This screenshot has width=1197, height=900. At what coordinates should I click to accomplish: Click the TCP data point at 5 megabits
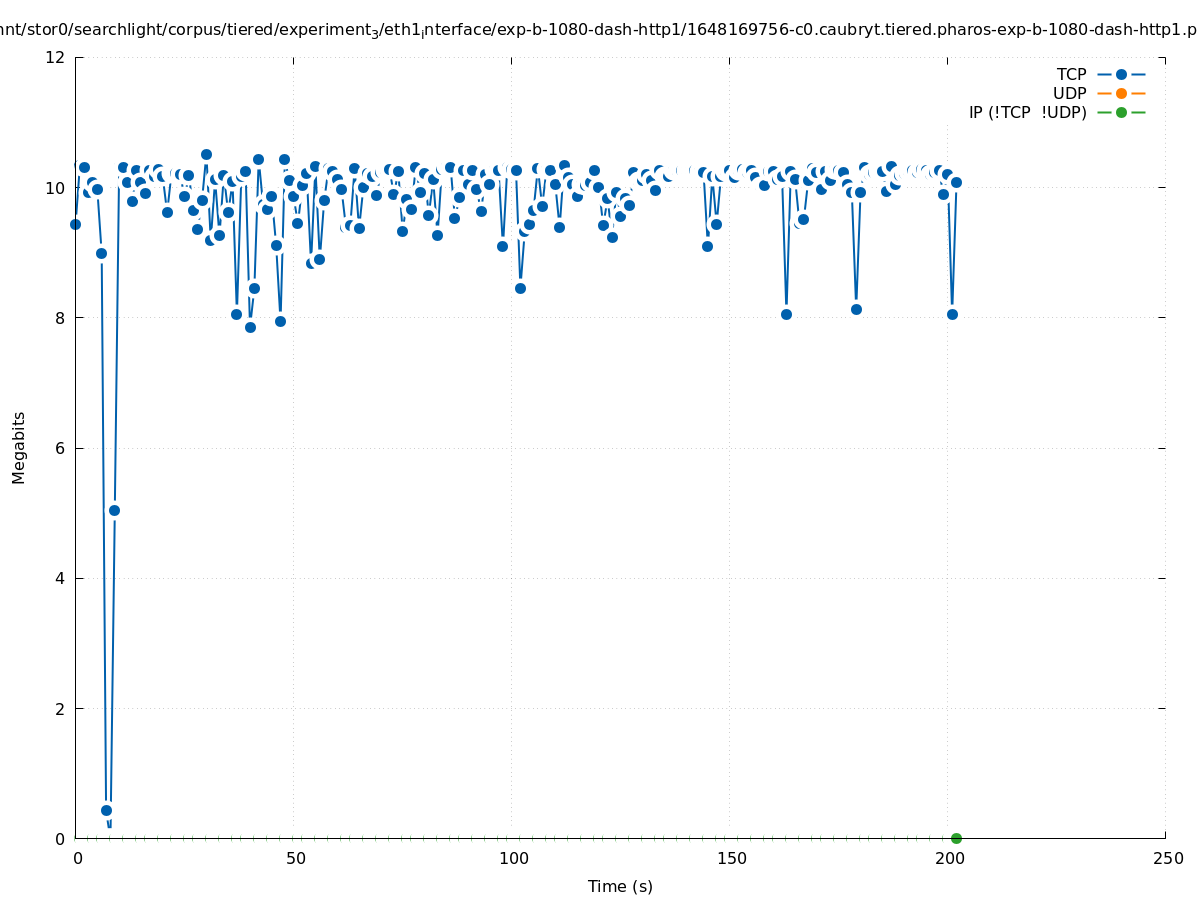[x=114, y=510]
